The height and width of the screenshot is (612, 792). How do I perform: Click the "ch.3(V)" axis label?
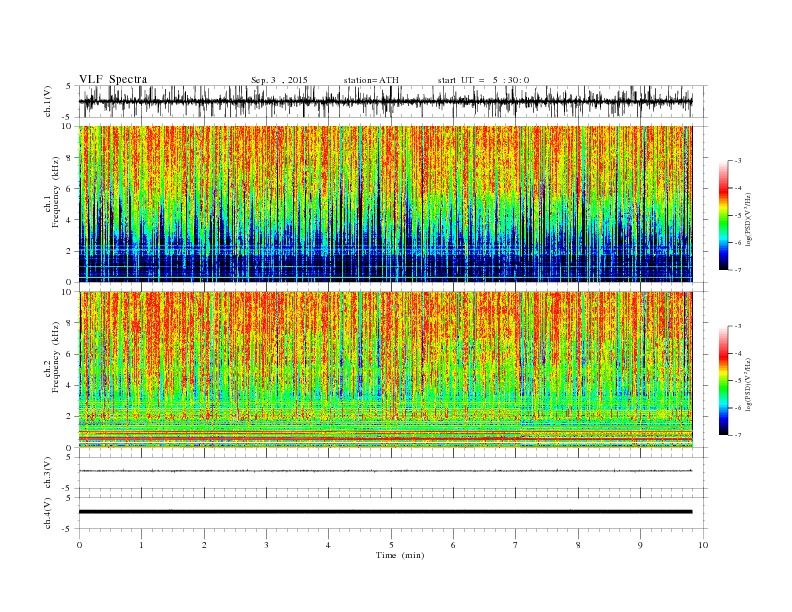48,473
